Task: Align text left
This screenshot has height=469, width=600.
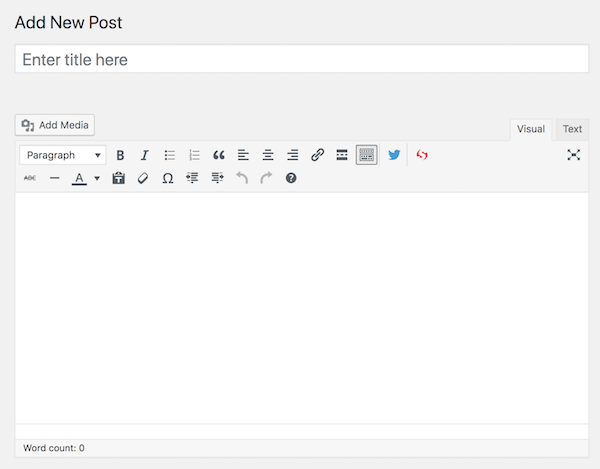Action: point(243,155)
